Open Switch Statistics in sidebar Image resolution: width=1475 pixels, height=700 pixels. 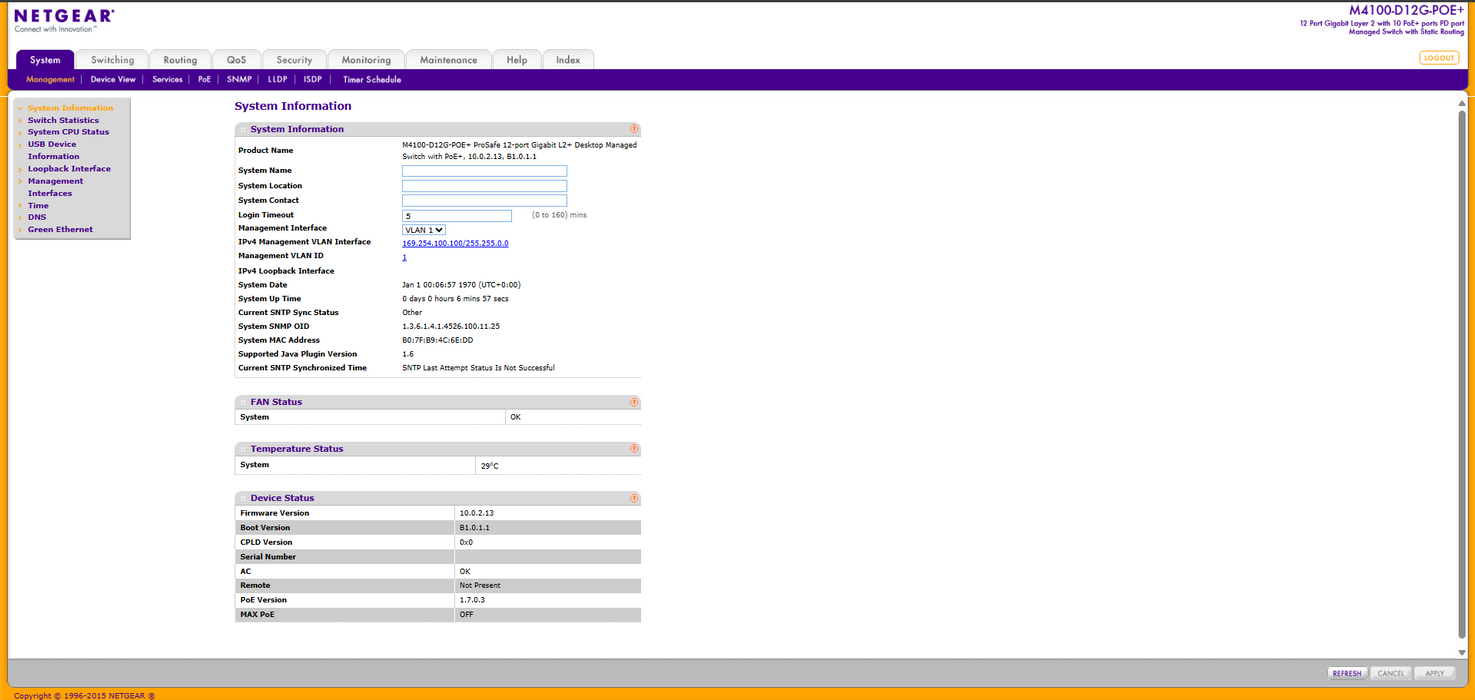63,120
